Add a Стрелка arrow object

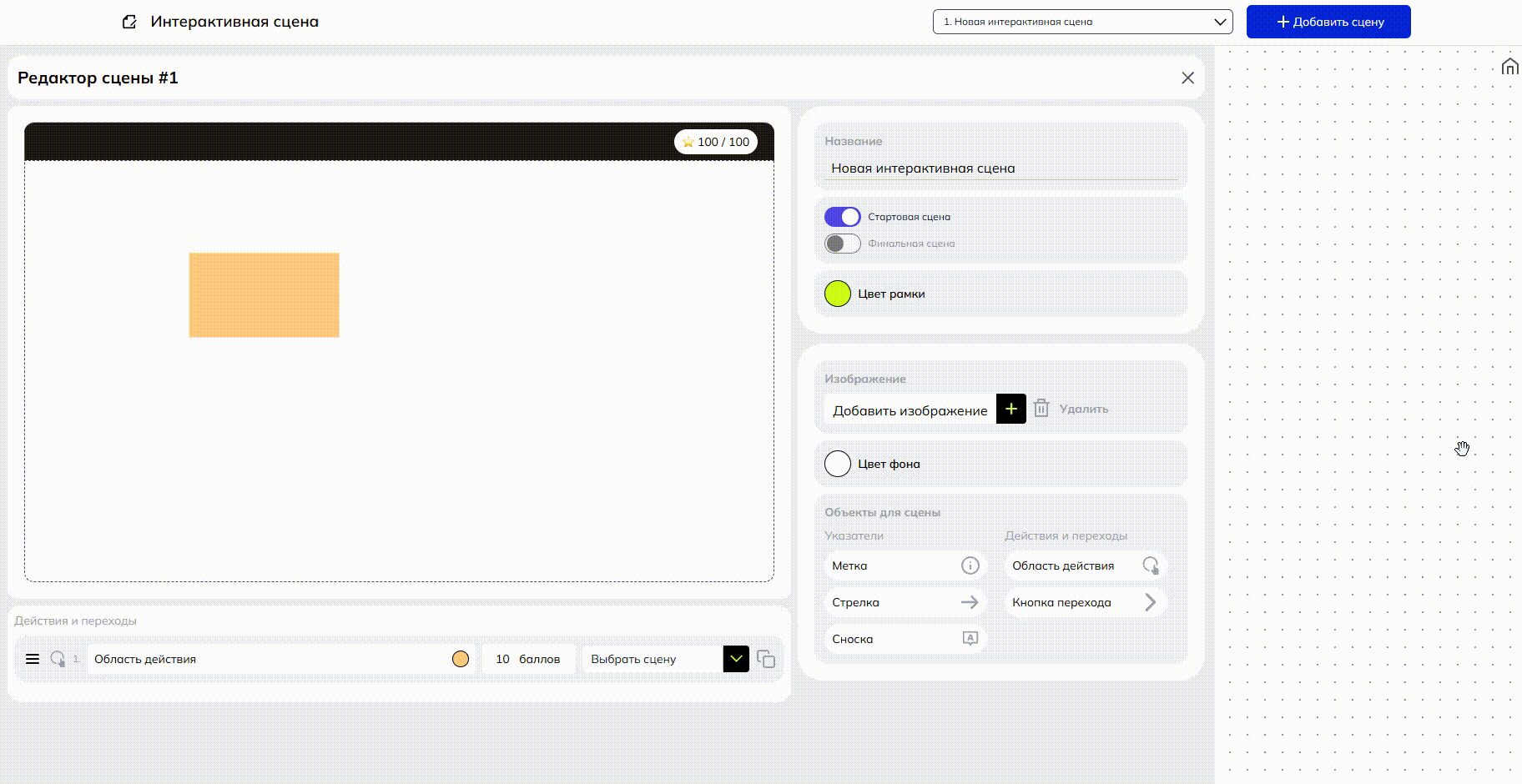point(905,602)
